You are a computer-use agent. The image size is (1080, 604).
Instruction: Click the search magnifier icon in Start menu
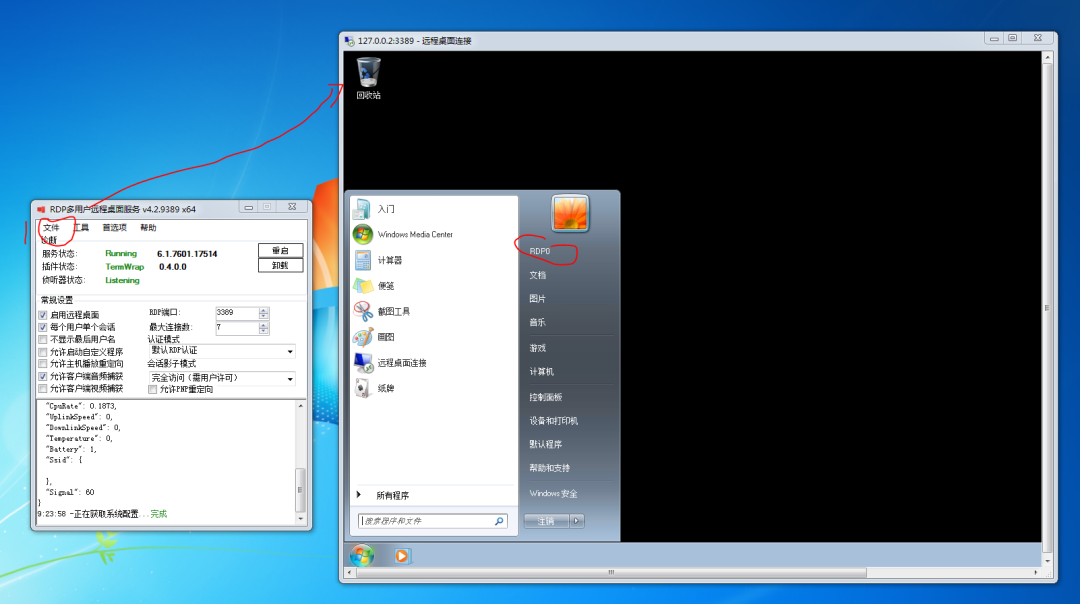(x=499, y=521)
